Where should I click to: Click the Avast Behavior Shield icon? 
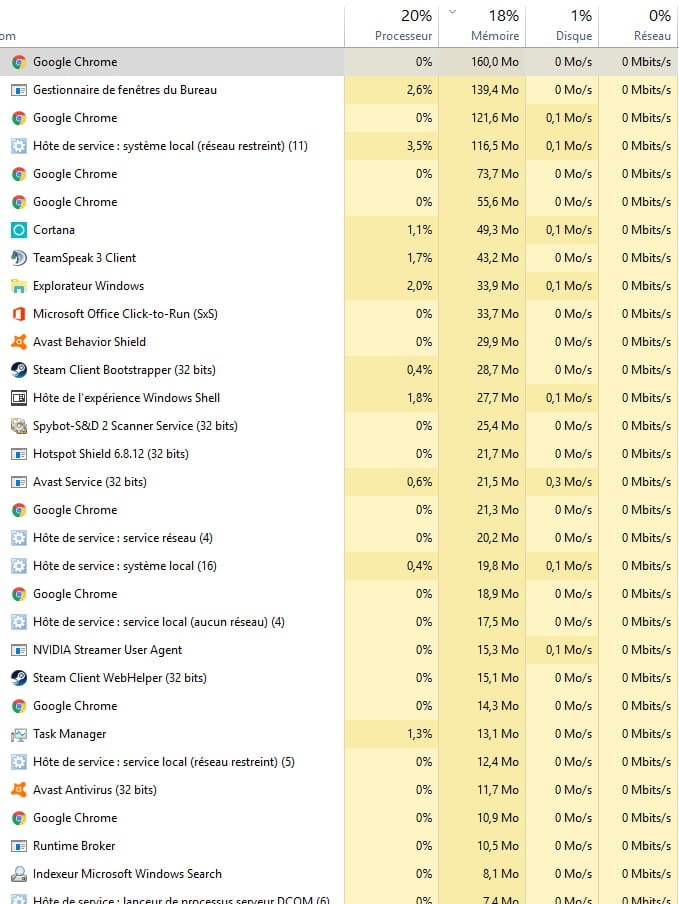[18, 342]
